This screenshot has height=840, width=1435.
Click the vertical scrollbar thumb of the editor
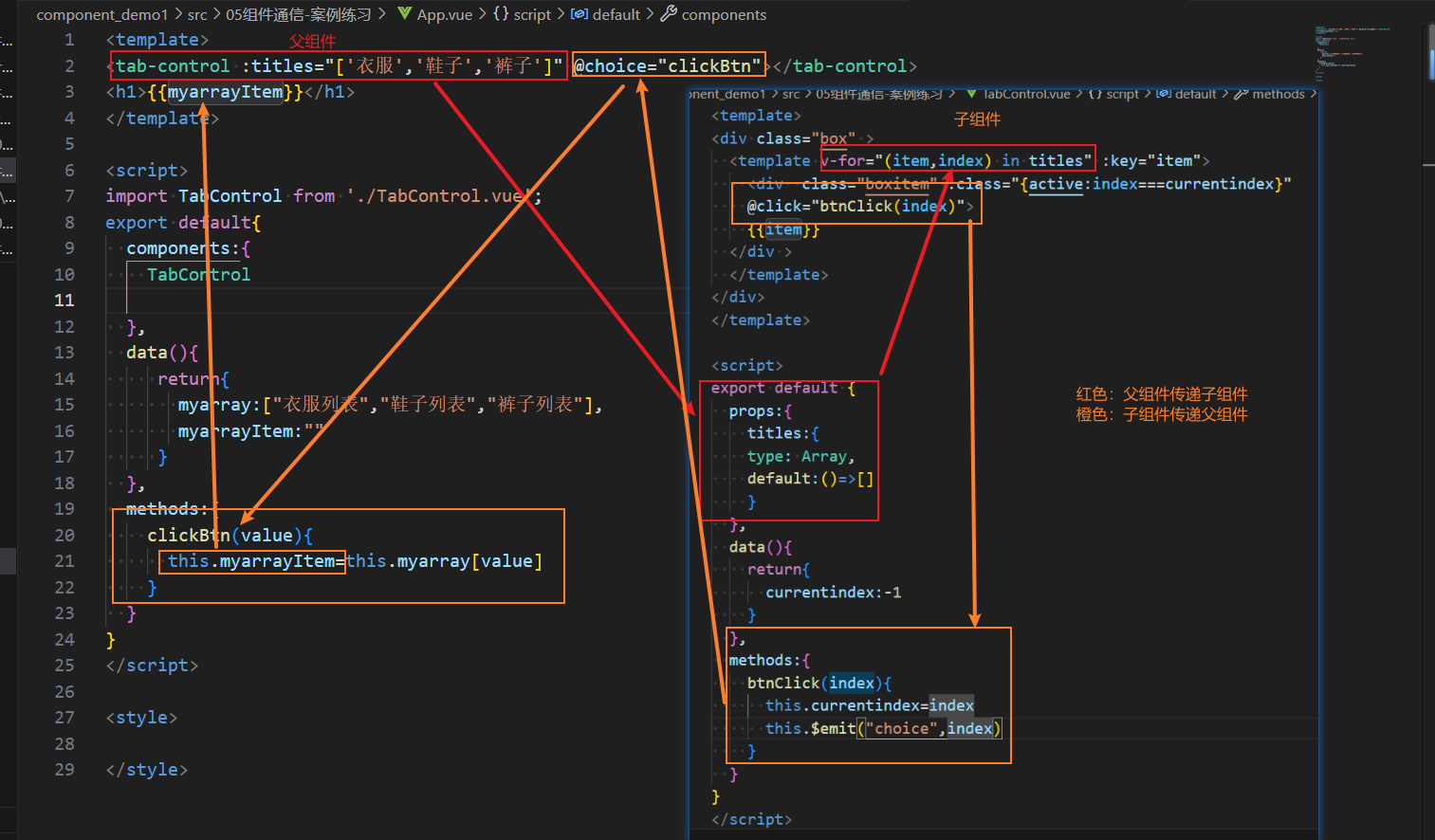tap(1431, 52)
